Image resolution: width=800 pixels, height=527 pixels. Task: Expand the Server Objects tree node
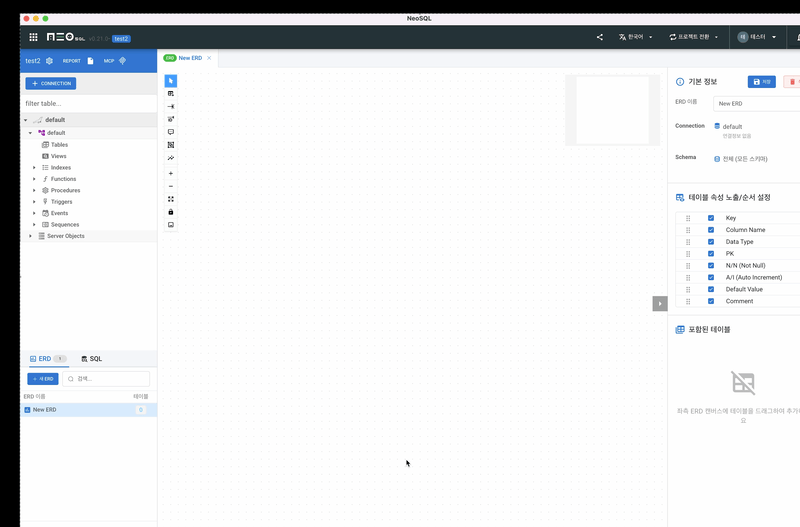[x=30, y=236]
